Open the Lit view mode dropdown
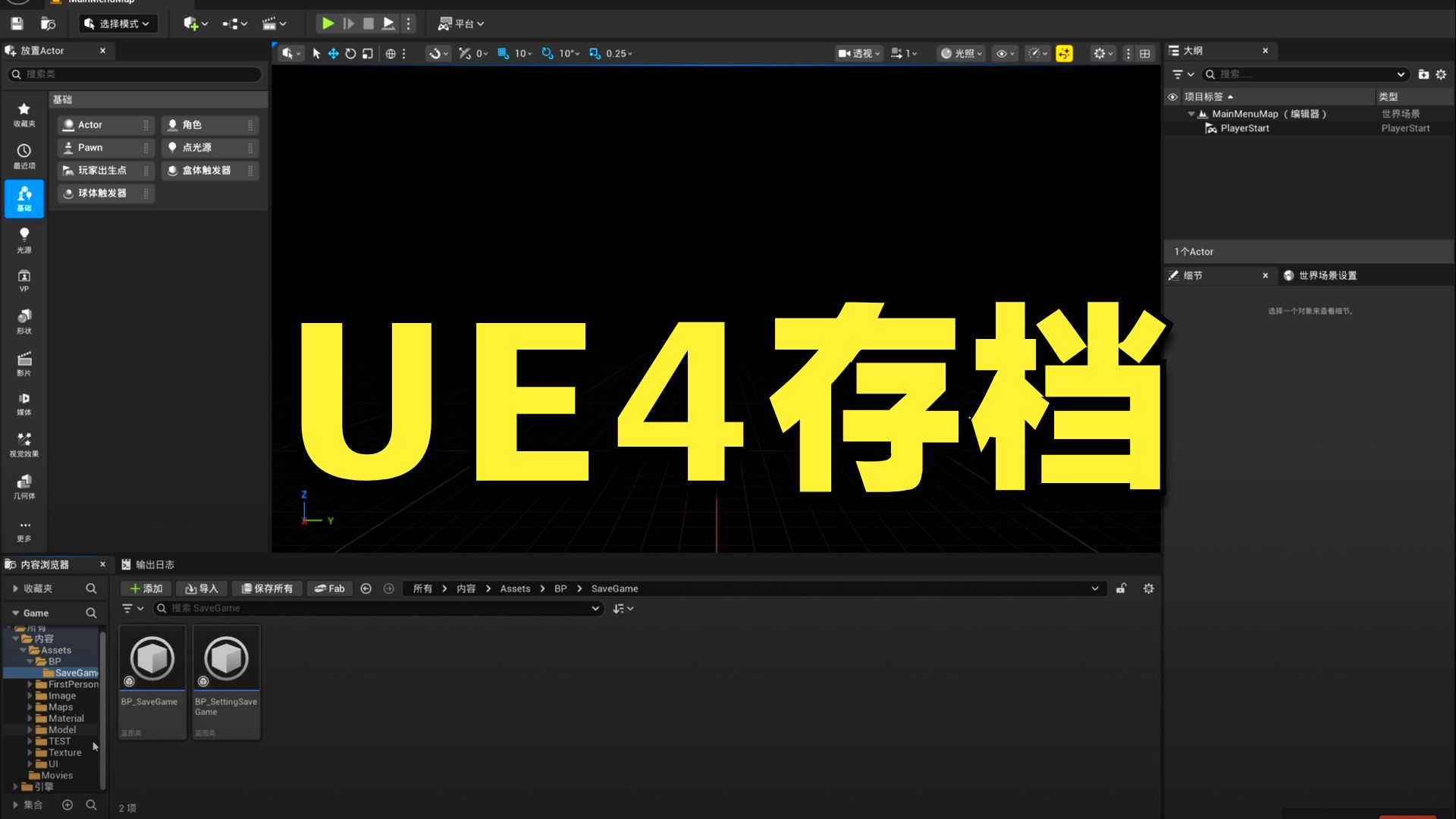The image size is (1456, 819). pyautogui.click(x=962, y=54)
